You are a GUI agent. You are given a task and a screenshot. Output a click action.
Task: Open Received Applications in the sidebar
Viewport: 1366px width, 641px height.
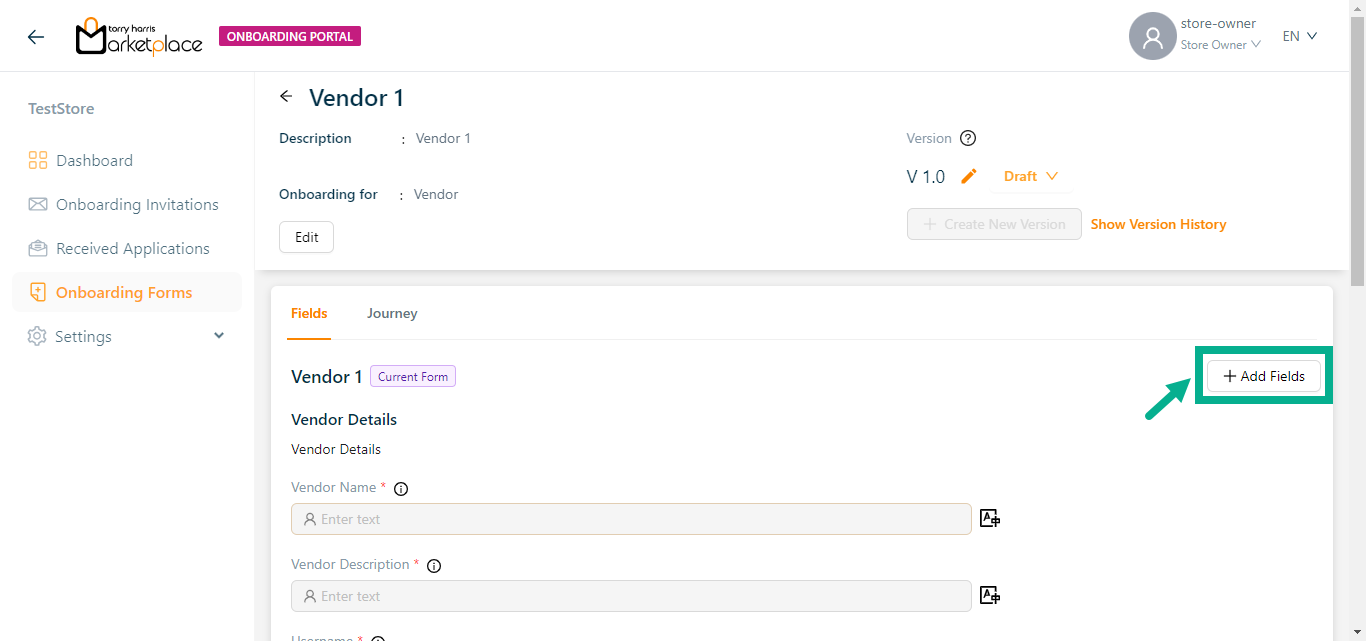pos(132,249)
